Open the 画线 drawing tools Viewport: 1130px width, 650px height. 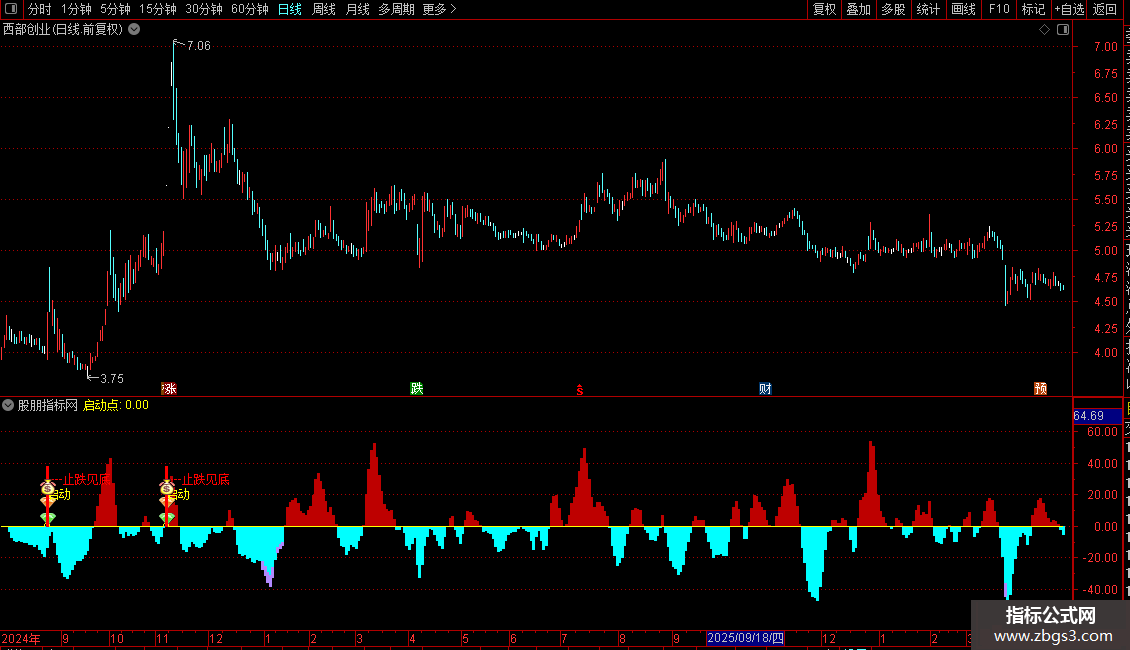click(x=964, y=9)
